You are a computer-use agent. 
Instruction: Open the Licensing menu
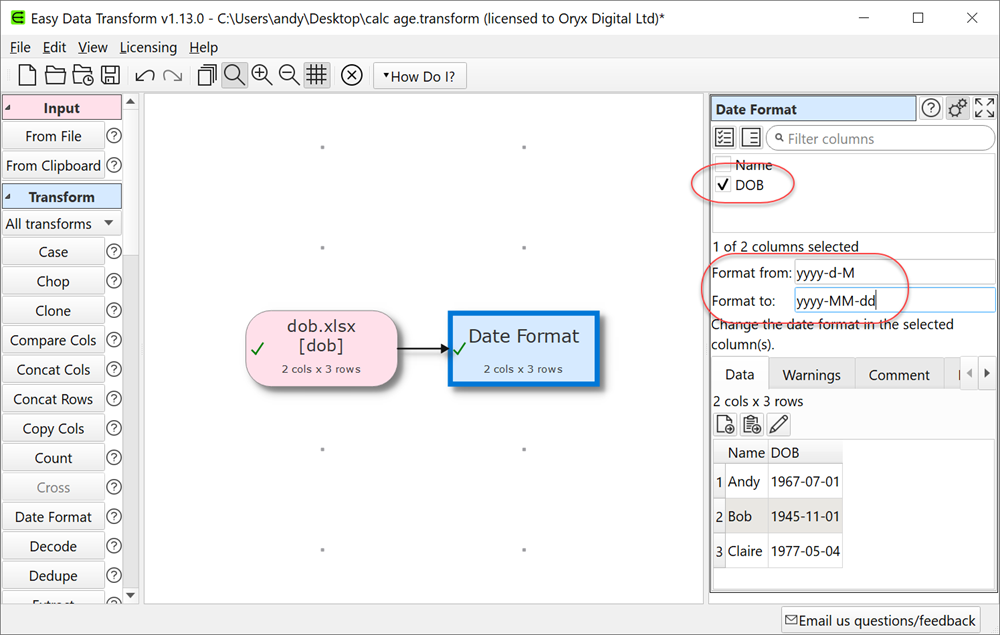(148, 47)
